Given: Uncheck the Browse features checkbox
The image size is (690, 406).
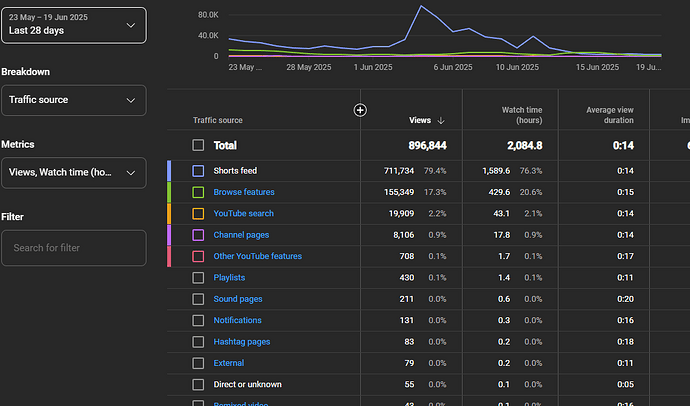Looking at the screenshot, I should 198,192.
